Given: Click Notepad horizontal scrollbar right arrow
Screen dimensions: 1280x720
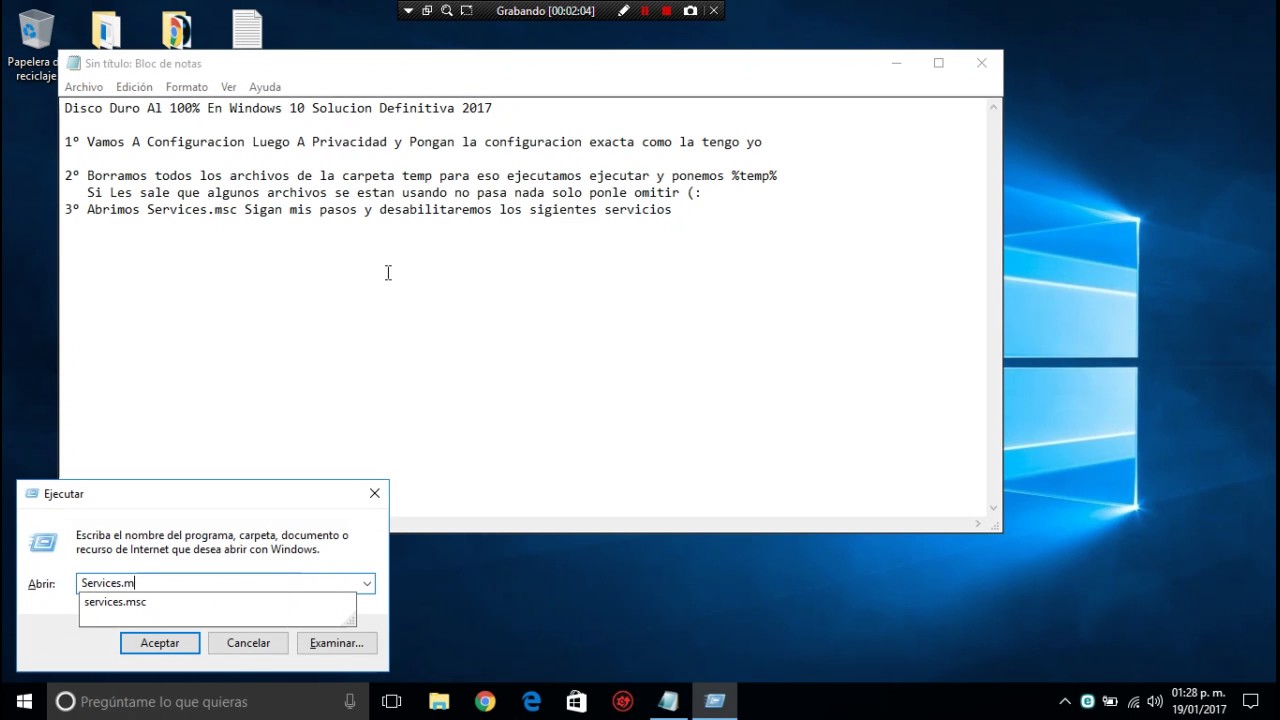Looking at the screenshot, I should (978, 523).
